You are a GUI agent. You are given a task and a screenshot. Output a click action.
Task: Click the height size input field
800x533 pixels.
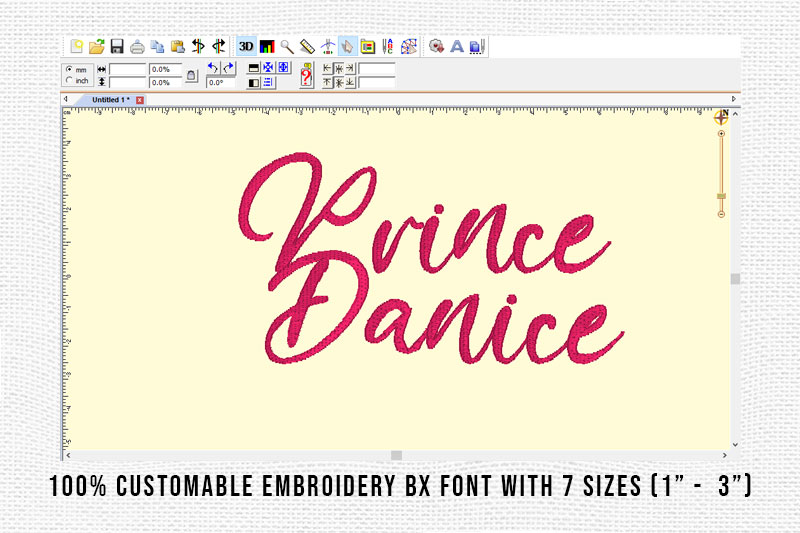pyautogui.click(x=128, y=82)
